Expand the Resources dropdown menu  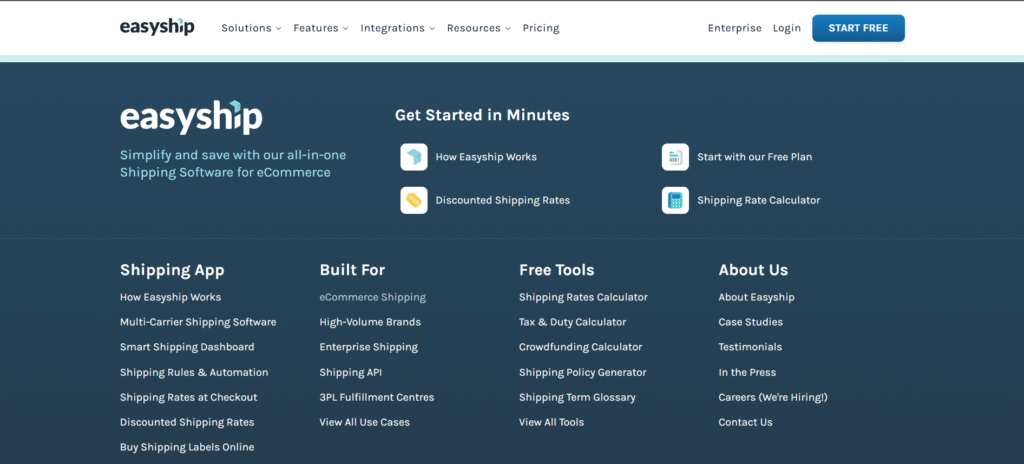click(479, 28)
